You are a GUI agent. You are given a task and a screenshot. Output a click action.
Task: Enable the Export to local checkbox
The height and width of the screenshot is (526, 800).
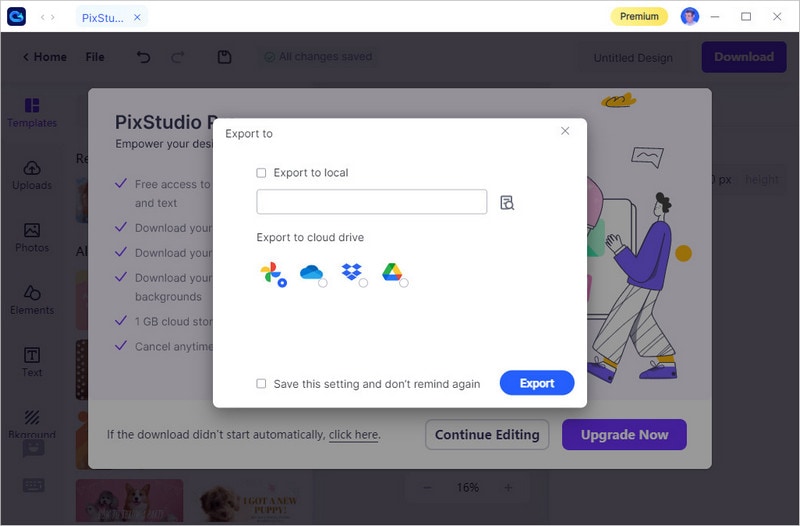click(x=261, y=173)
